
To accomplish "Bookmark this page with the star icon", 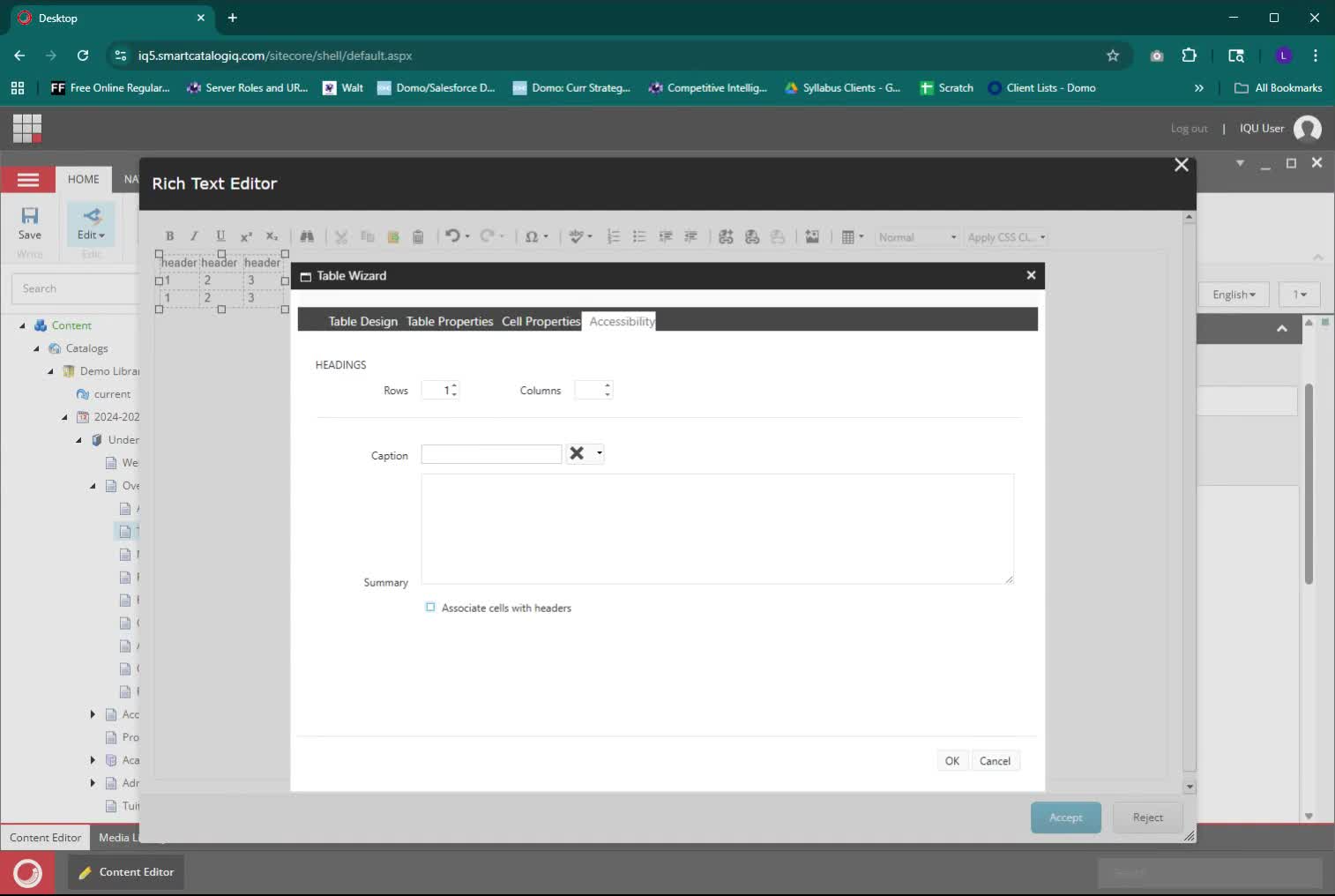I will tap(1113, 56).
